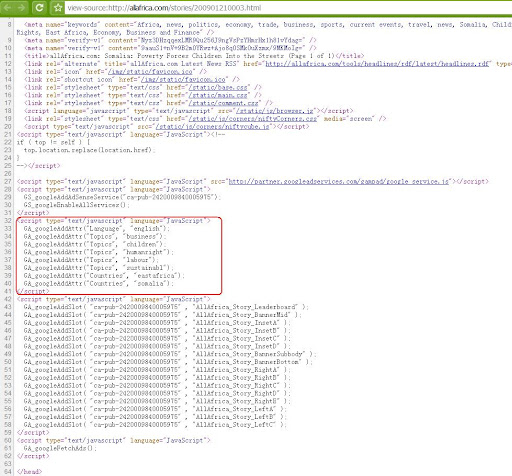512x476 pixels.
Task: Open the favicon.ico link on line 14
Action: [183, 79]
